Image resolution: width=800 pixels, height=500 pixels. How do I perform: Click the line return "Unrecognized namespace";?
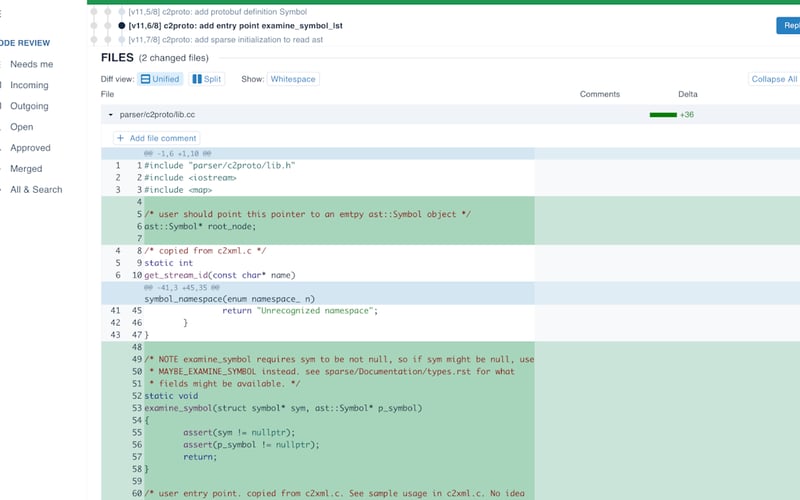point(300,311)
